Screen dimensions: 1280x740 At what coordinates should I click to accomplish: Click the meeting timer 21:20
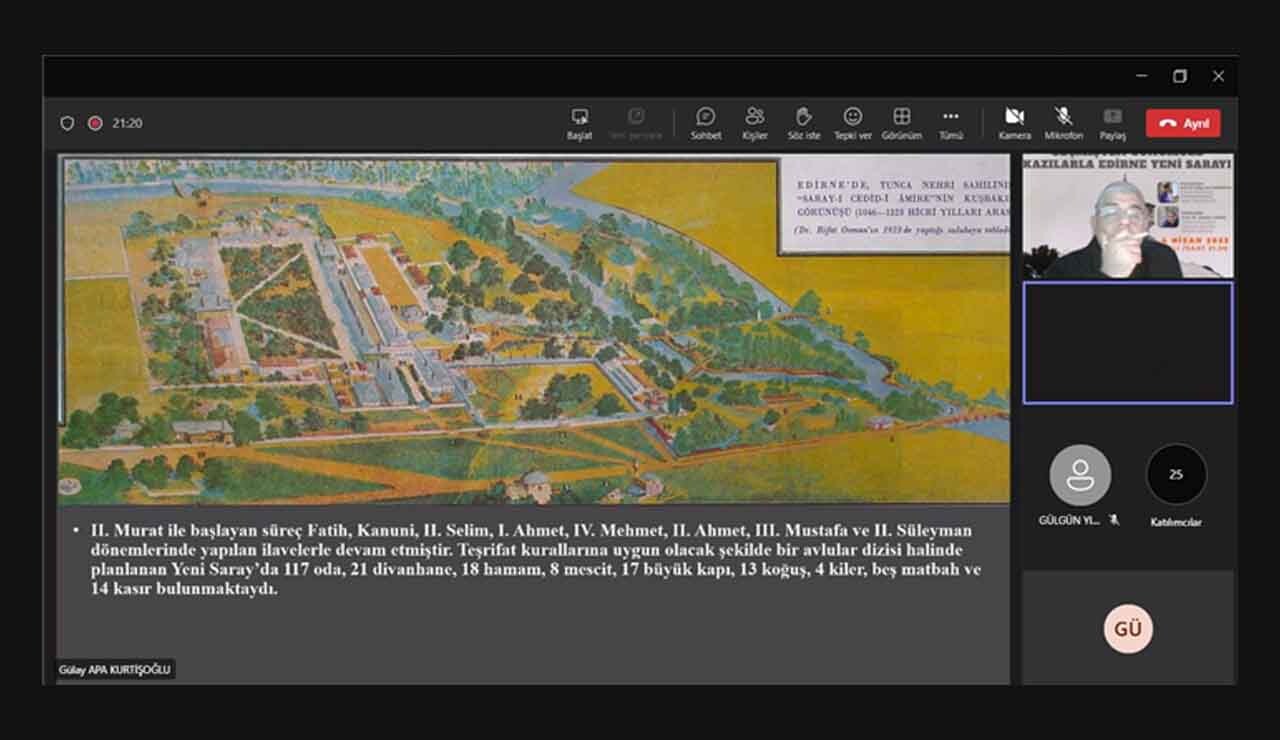point(127,123)
